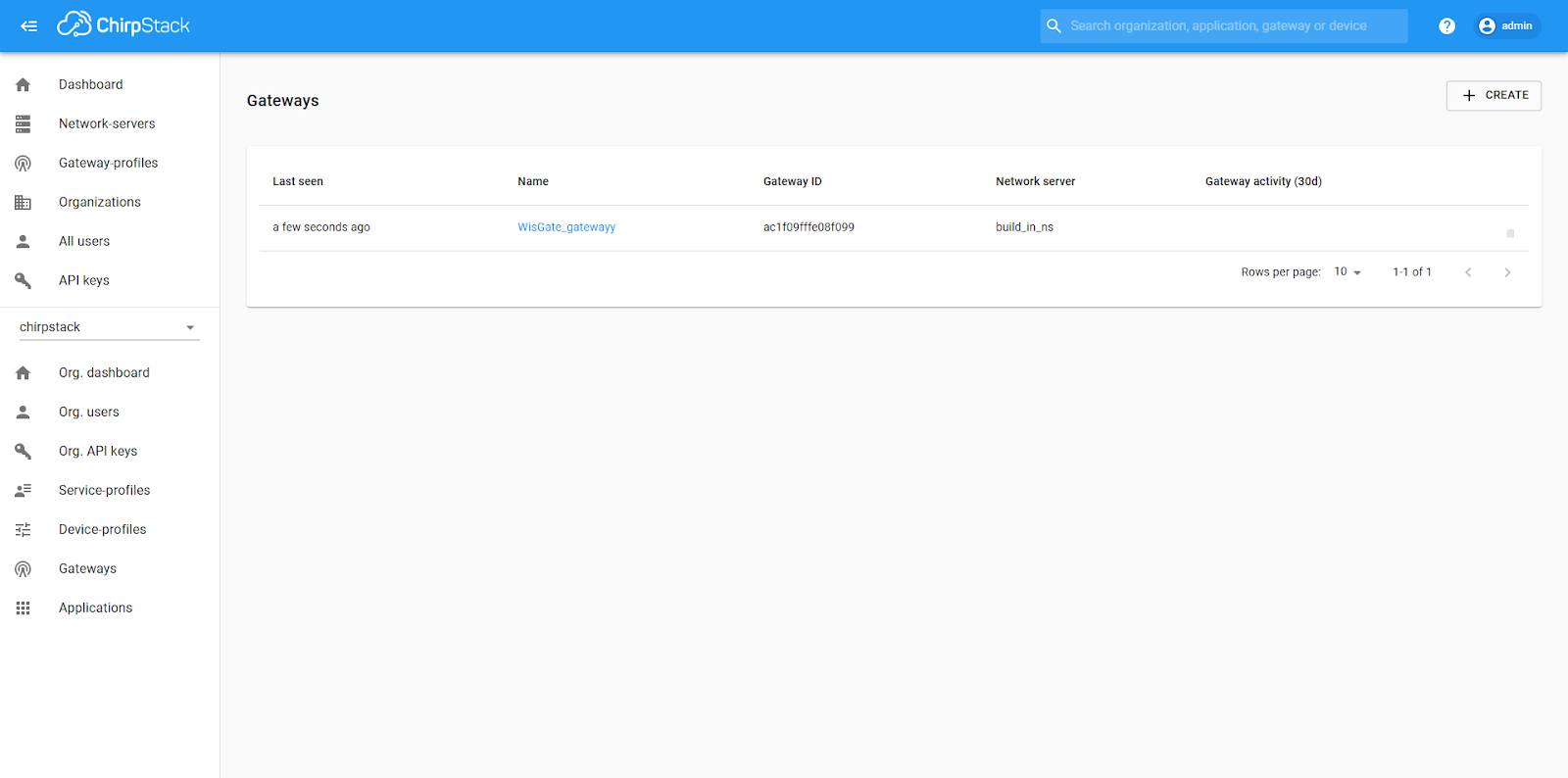Click the API keys key icon

(24, 281)
